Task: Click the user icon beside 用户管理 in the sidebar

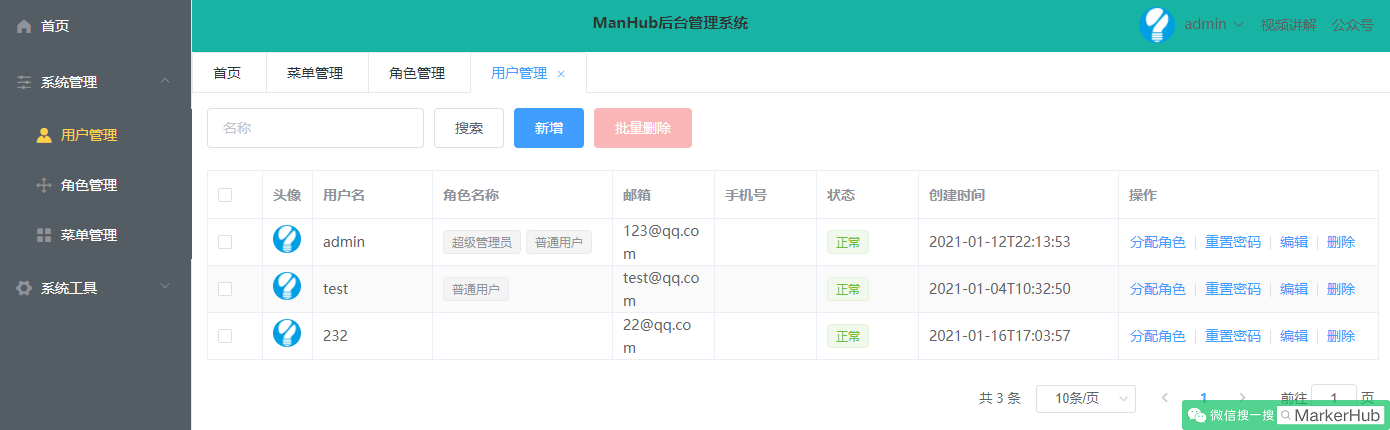Action: [44, 135]
